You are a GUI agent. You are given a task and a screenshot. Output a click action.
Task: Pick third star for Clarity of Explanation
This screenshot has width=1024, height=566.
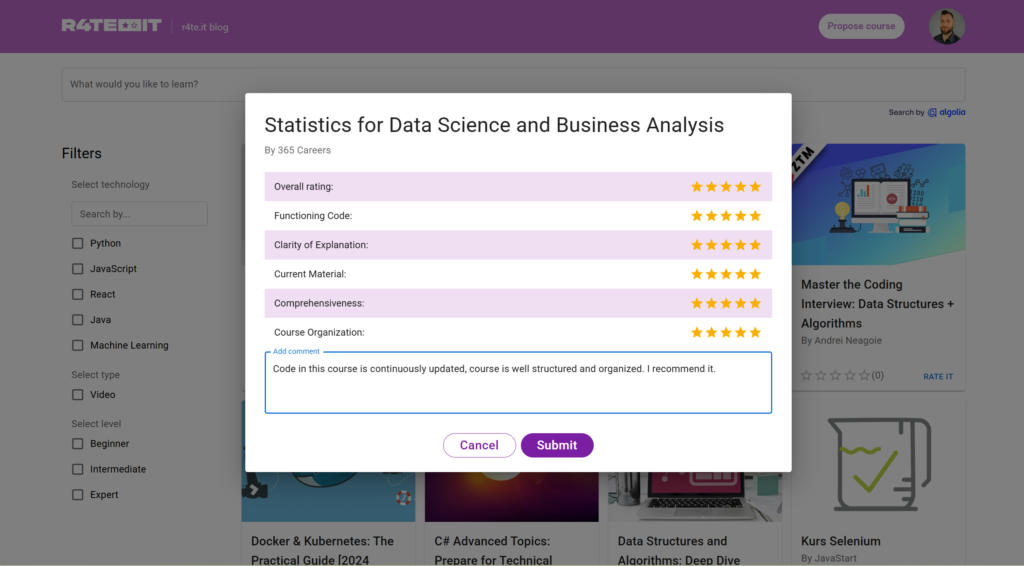[726, 245]
